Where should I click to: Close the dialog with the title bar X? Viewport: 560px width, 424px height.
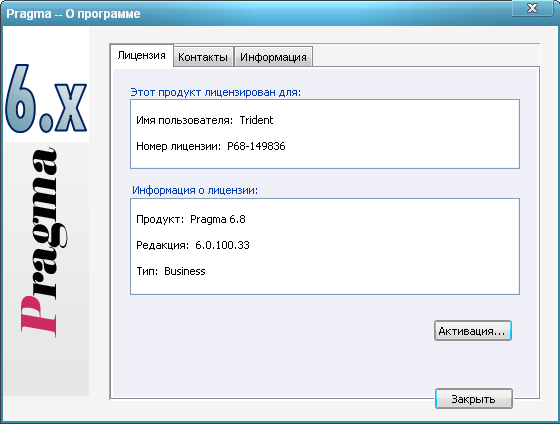532,8
